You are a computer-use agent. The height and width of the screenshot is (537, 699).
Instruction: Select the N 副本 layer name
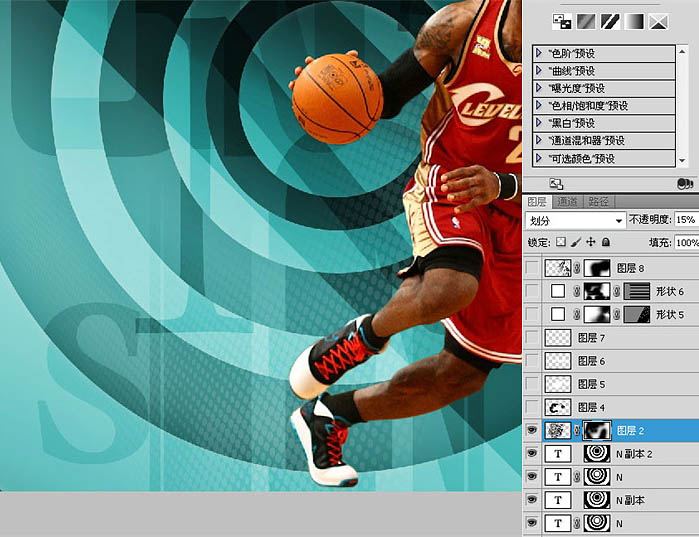pos(630,500)
